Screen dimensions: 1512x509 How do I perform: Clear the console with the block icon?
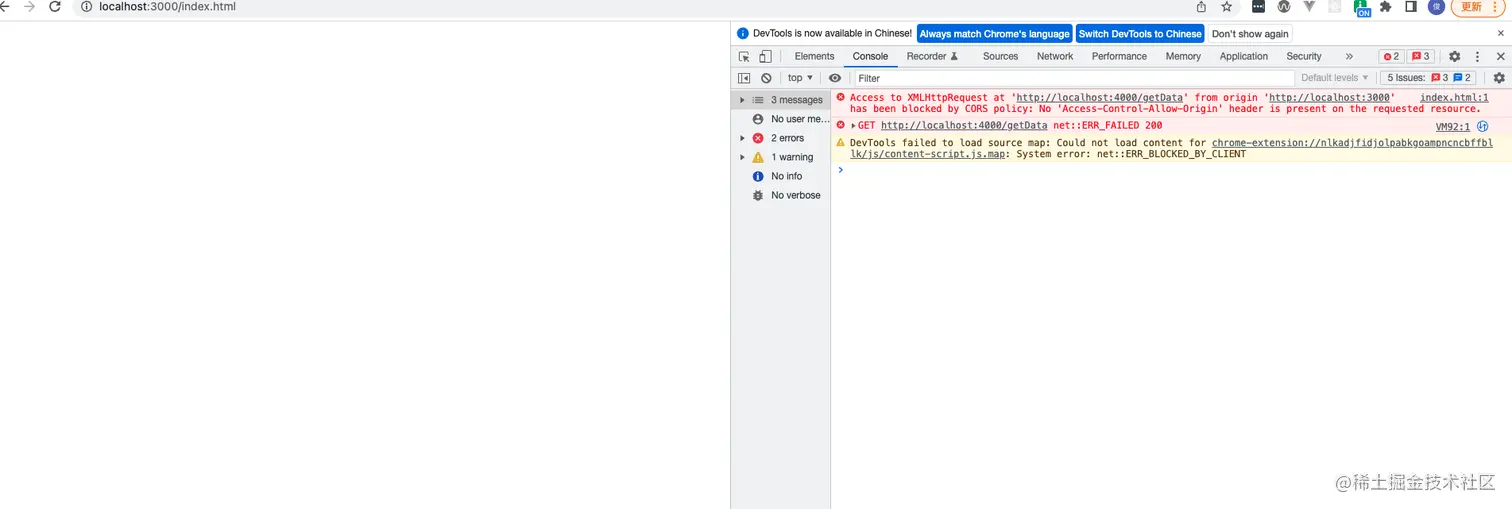tap(766, 78)
